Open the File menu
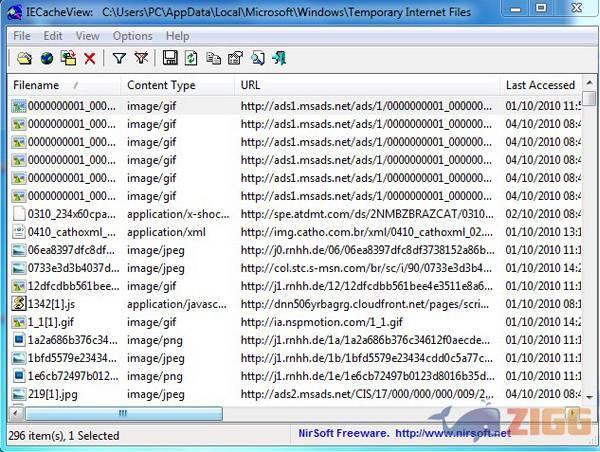Screen dimensions: 600x452 tap(22, 36)
